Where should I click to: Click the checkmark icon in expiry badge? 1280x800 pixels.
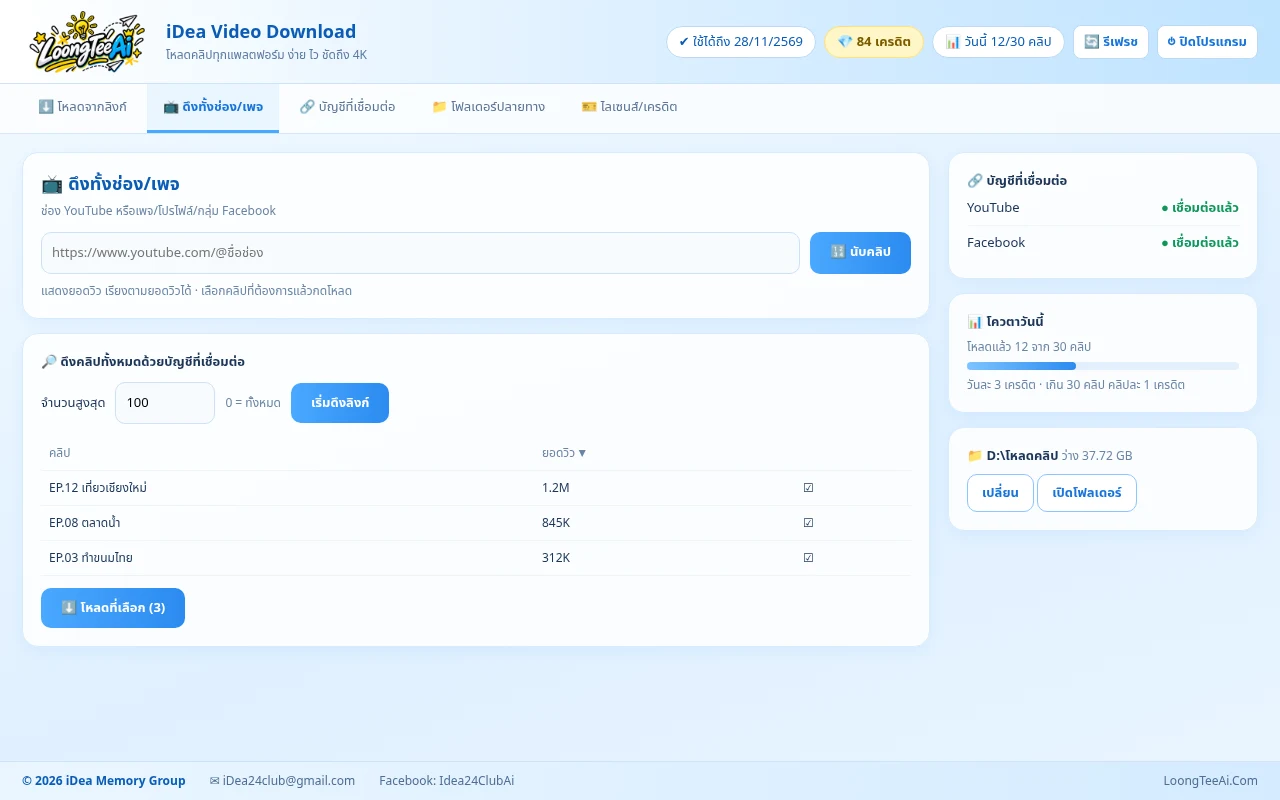click(x=684, y=42)
